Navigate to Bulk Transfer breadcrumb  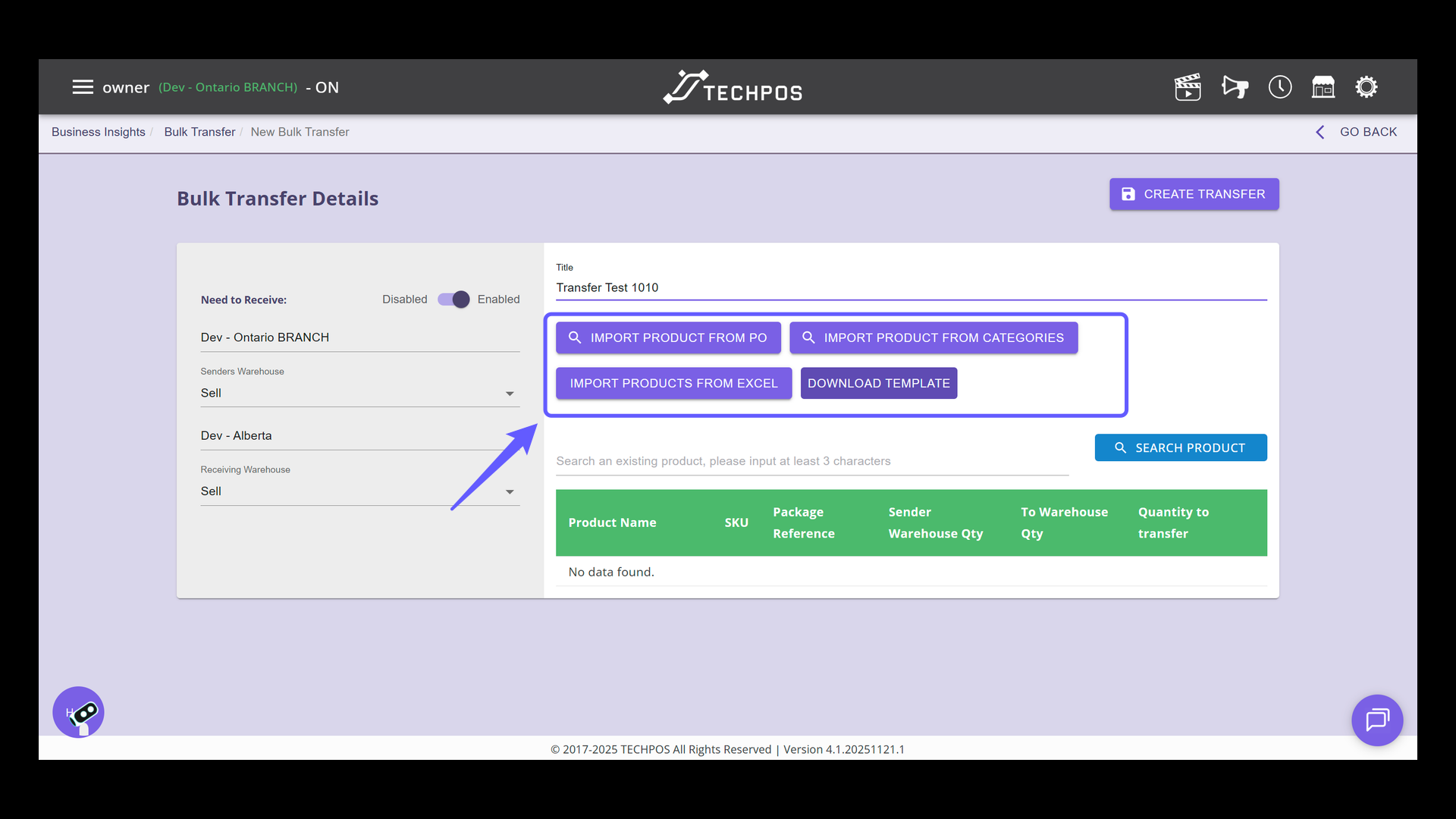point(199,132)
